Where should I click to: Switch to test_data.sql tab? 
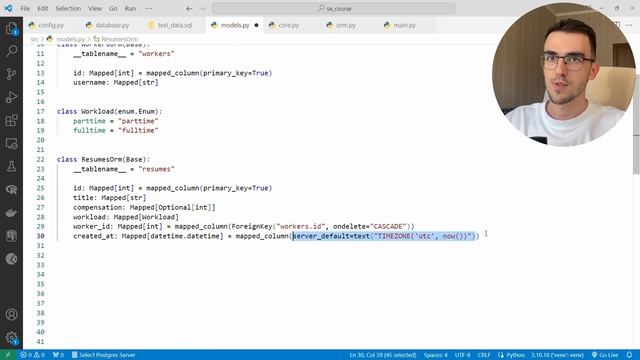click(x=174, y=25)
